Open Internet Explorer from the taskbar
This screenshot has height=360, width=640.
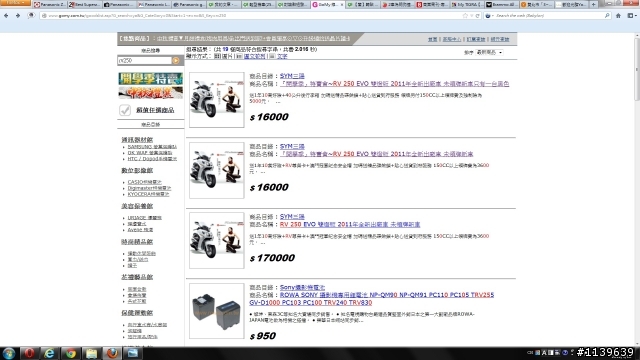click(x=49, y=353)
